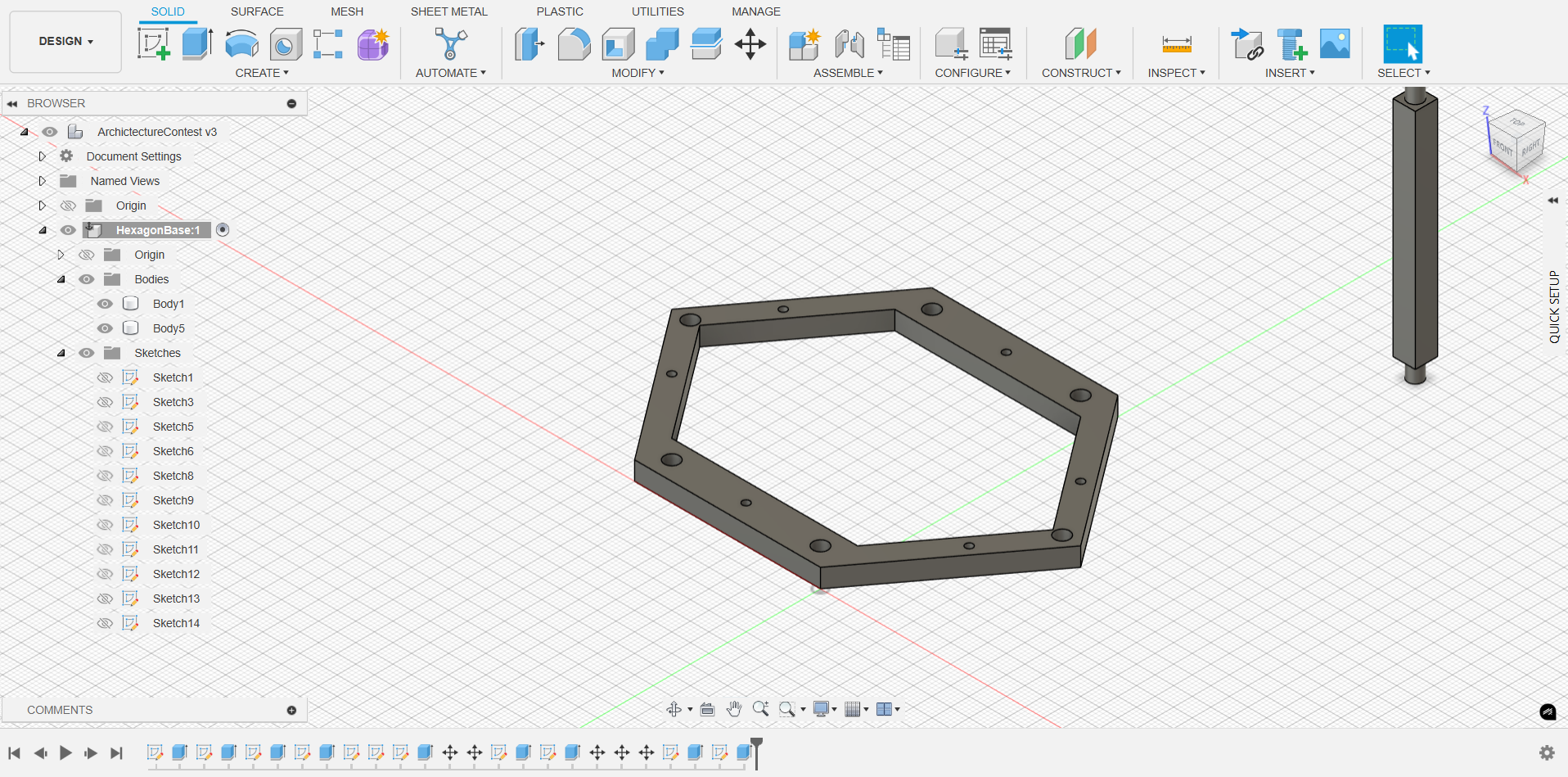Image resolution: width=1568 pixels, height=777 pixels.
Task: Toggle visibility of Body5
Action: tap(105, 328)
